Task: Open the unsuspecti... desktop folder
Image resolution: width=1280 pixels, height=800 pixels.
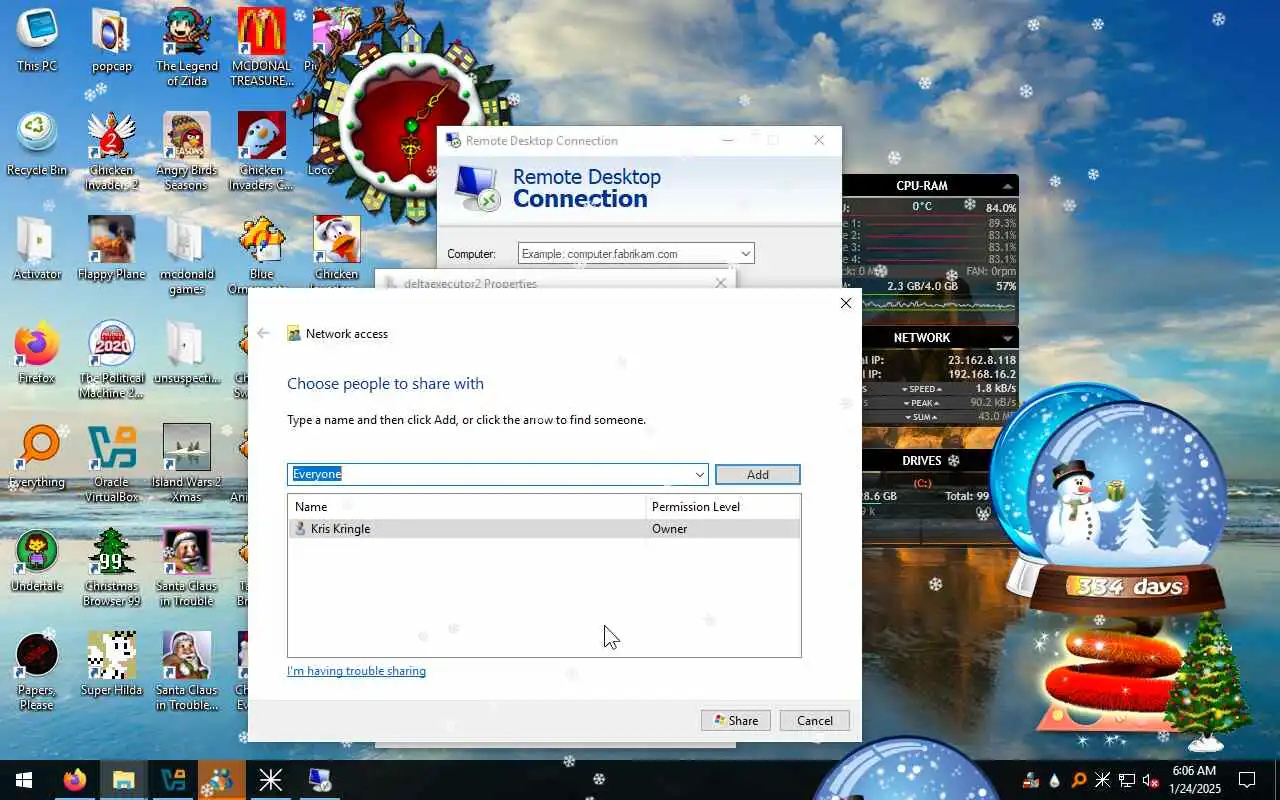Action: coord(187,352)
